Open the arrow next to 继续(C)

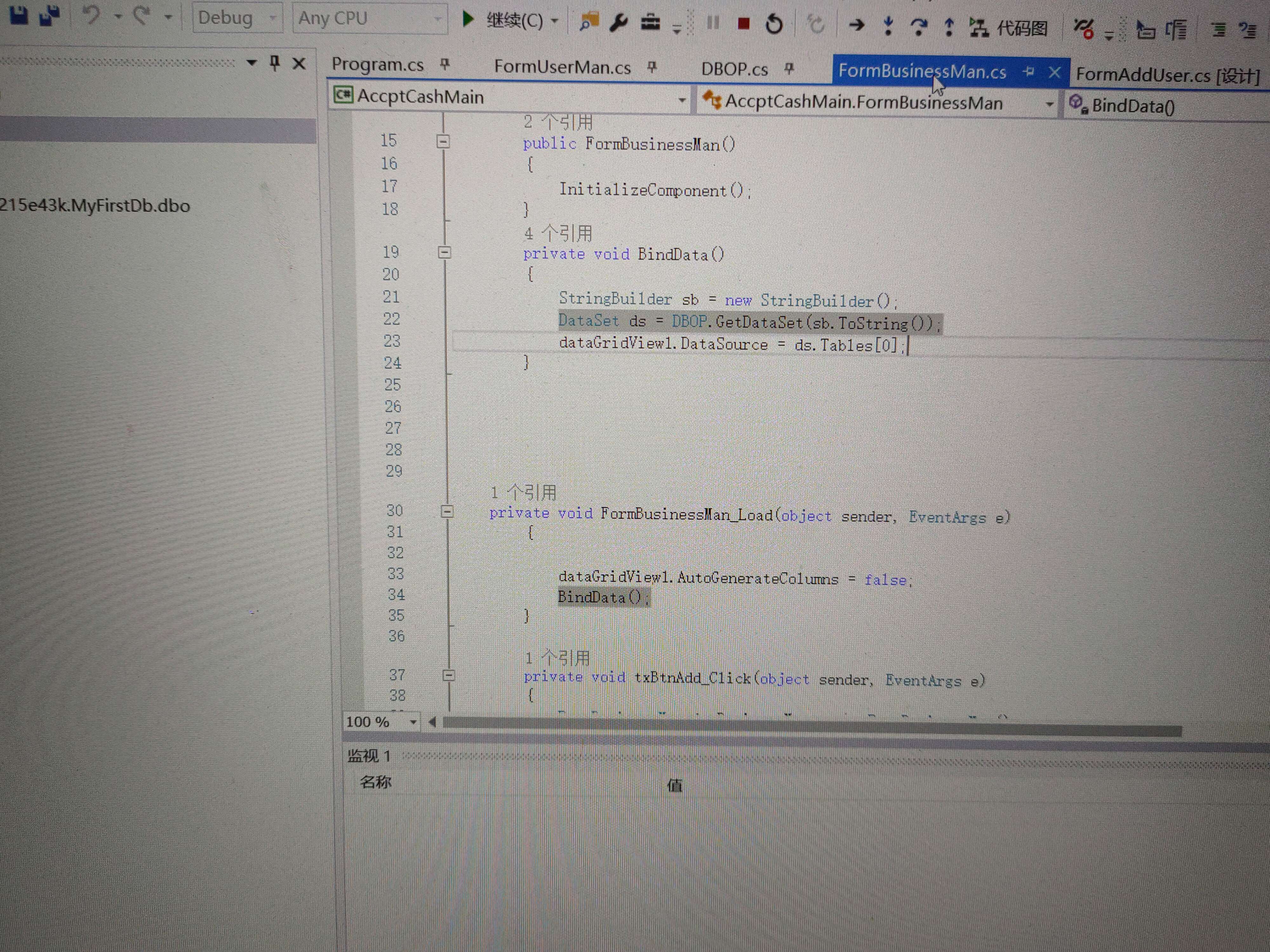coord(554,21)
